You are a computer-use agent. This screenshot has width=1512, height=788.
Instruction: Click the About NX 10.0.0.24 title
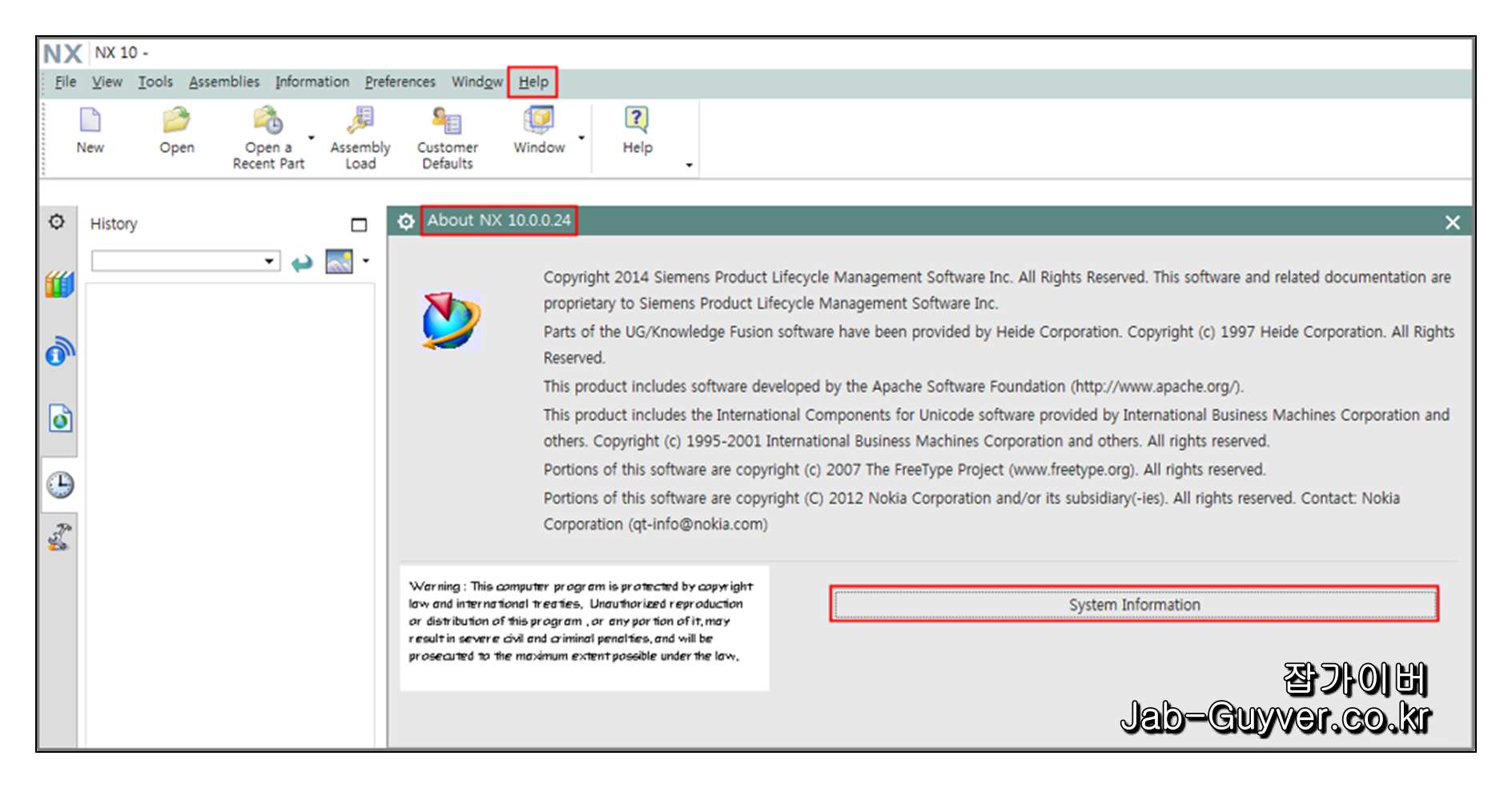[499, 220]
